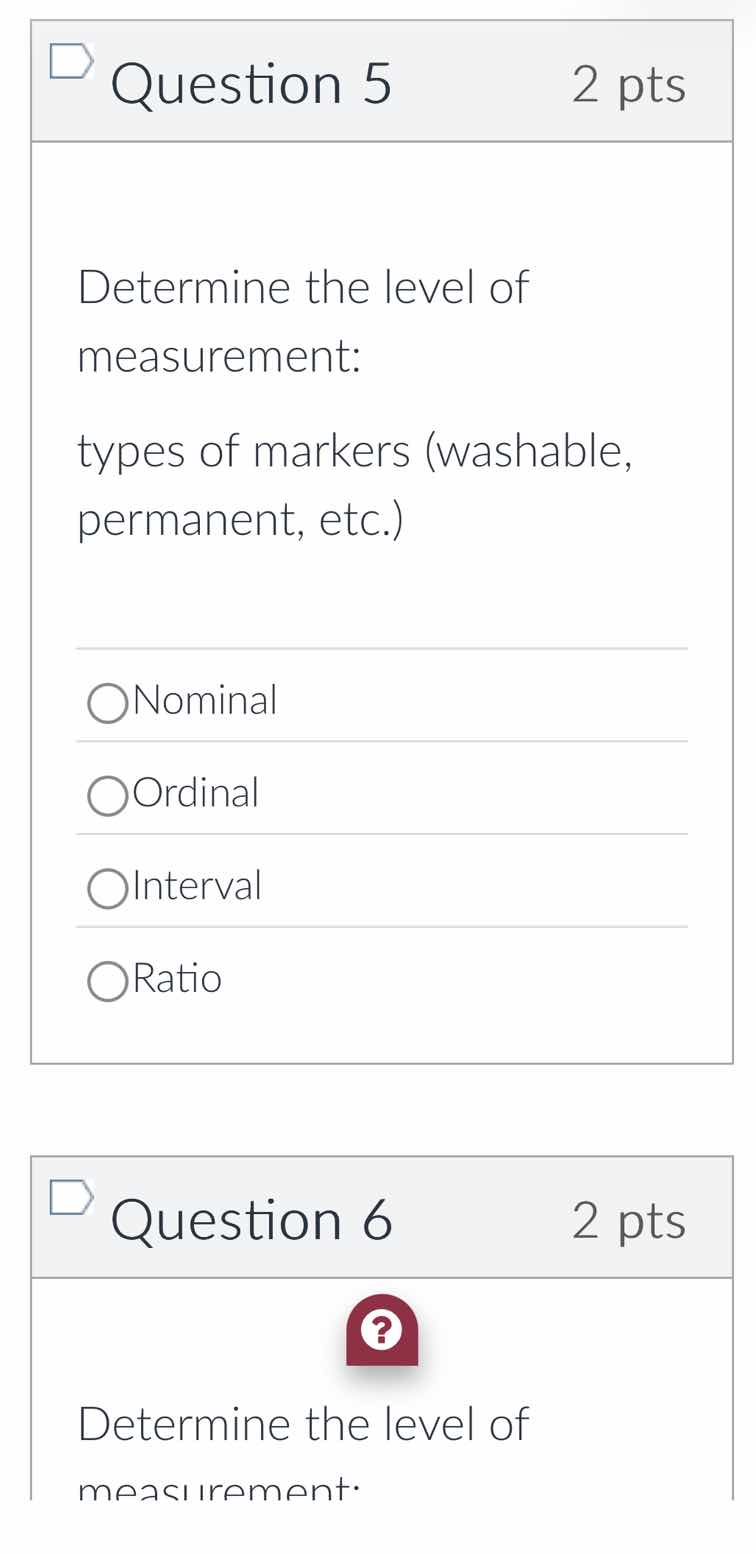This screenshot has width=756, height=1554.
Task: Click the flag marker for the markers question
Action: [x=70, y=62]
